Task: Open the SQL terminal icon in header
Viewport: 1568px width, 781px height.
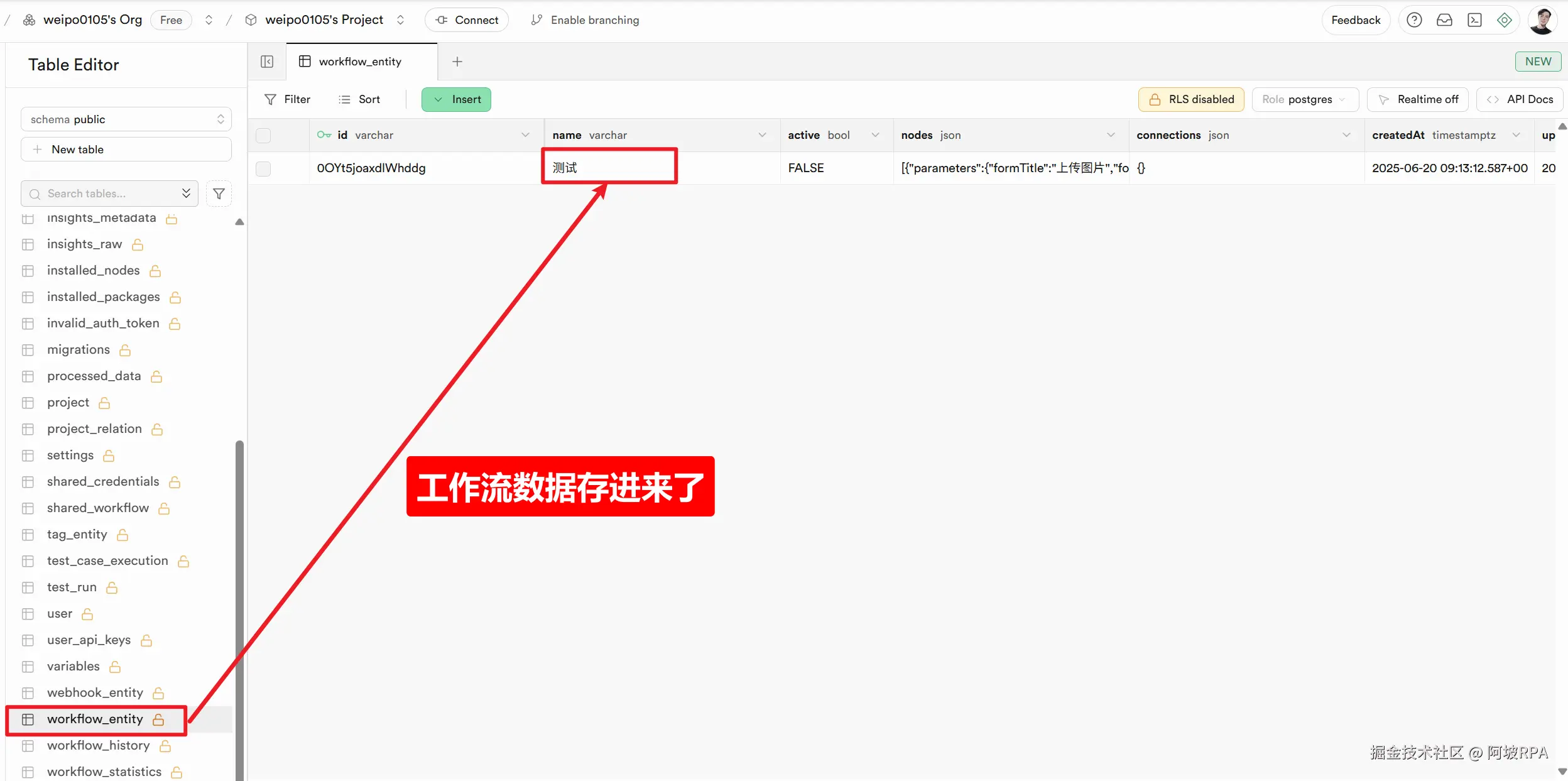Action: click(x=1474, y=20)
